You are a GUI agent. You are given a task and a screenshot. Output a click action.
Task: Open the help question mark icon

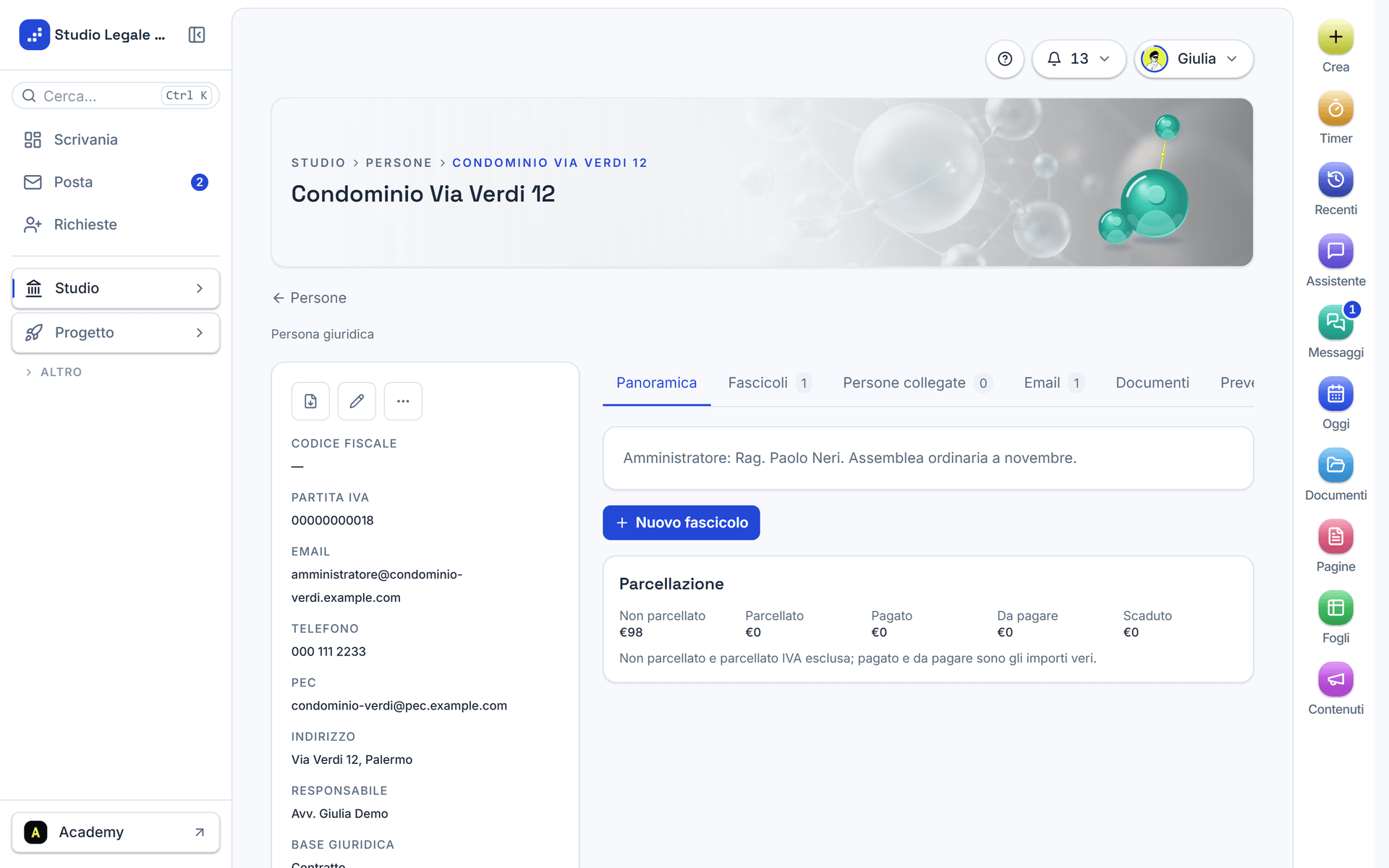click(x=1005, y=59)
